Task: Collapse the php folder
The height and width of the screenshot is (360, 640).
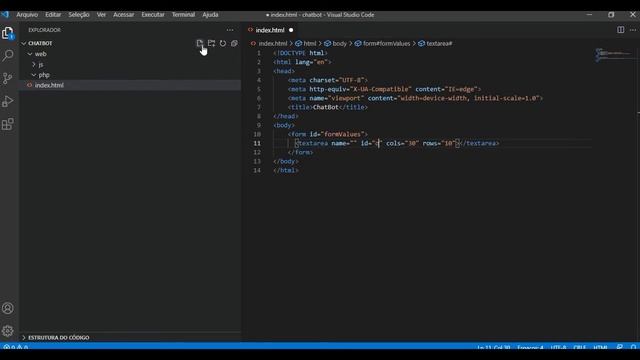Action: tap(34, 75)
